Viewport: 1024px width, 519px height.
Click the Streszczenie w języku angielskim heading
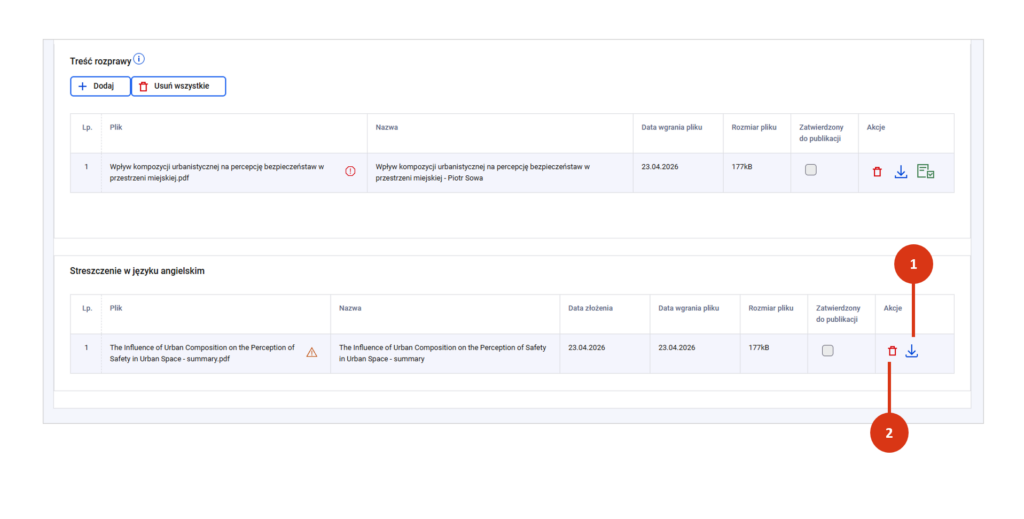137,271
